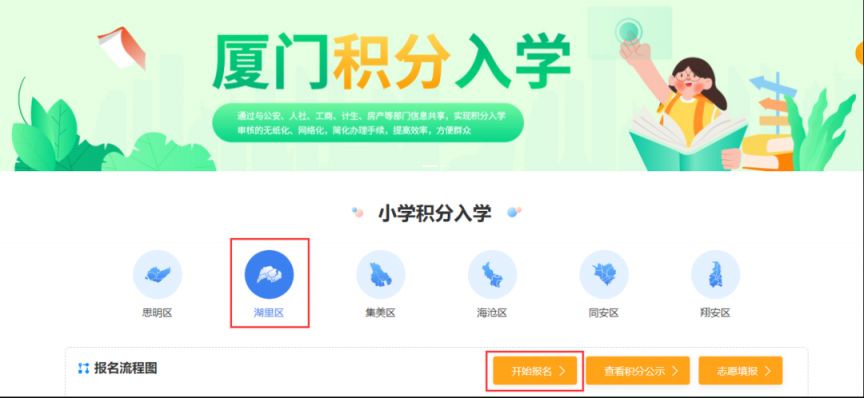This screenshot has height=398, width=864.
Task: Choose the 集美区 district map icon
Action: (380, 275)
